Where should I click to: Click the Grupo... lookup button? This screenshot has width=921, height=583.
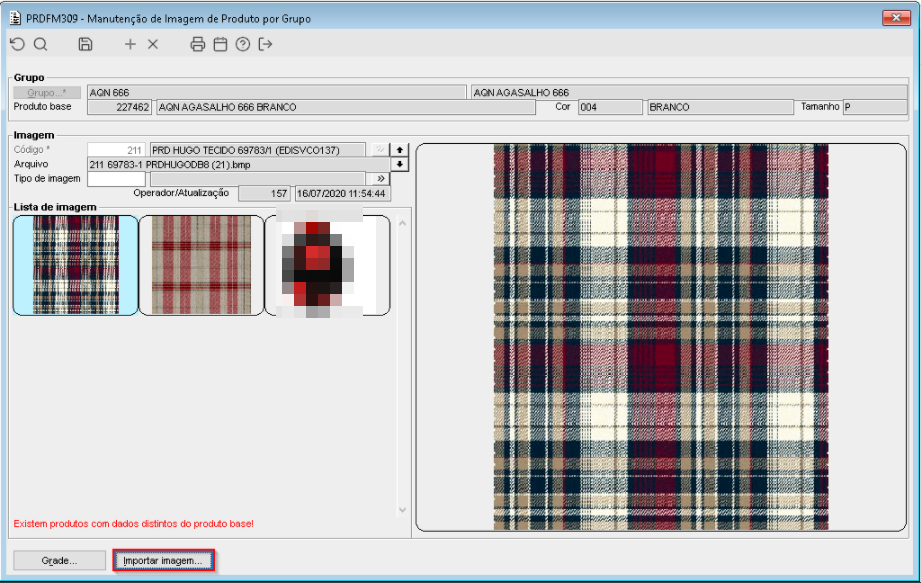tap(47, 93)
